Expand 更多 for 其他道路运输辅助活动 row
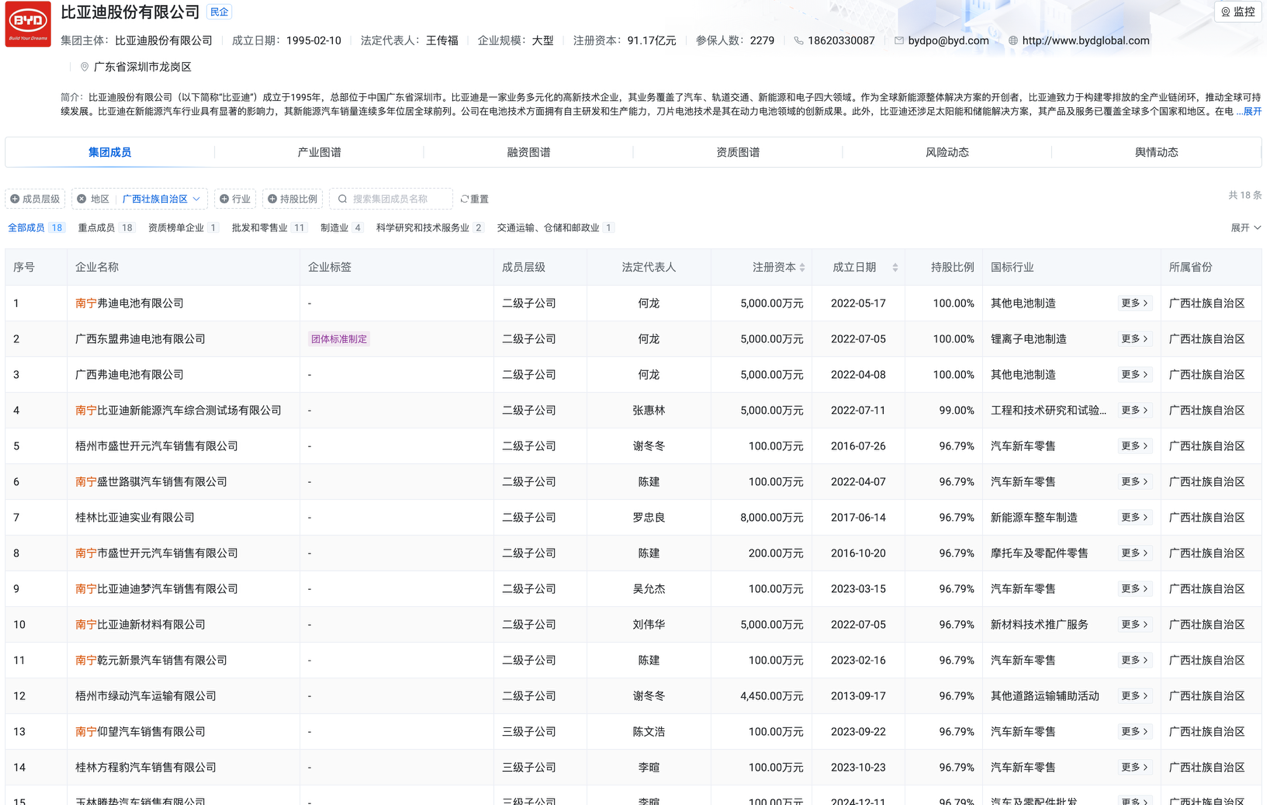 pyautogui.click(x=1134, y=696)
